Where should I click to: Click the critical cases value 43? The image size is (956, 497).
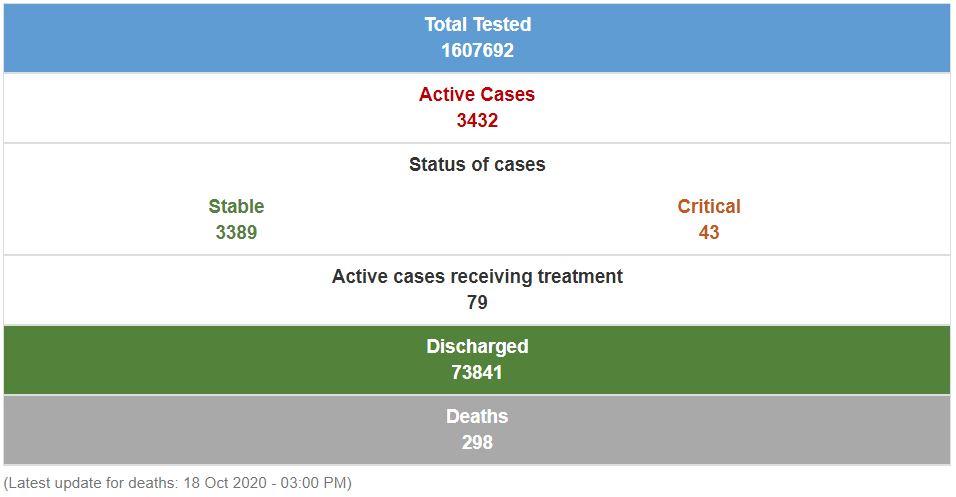click(x=709, y=233)
